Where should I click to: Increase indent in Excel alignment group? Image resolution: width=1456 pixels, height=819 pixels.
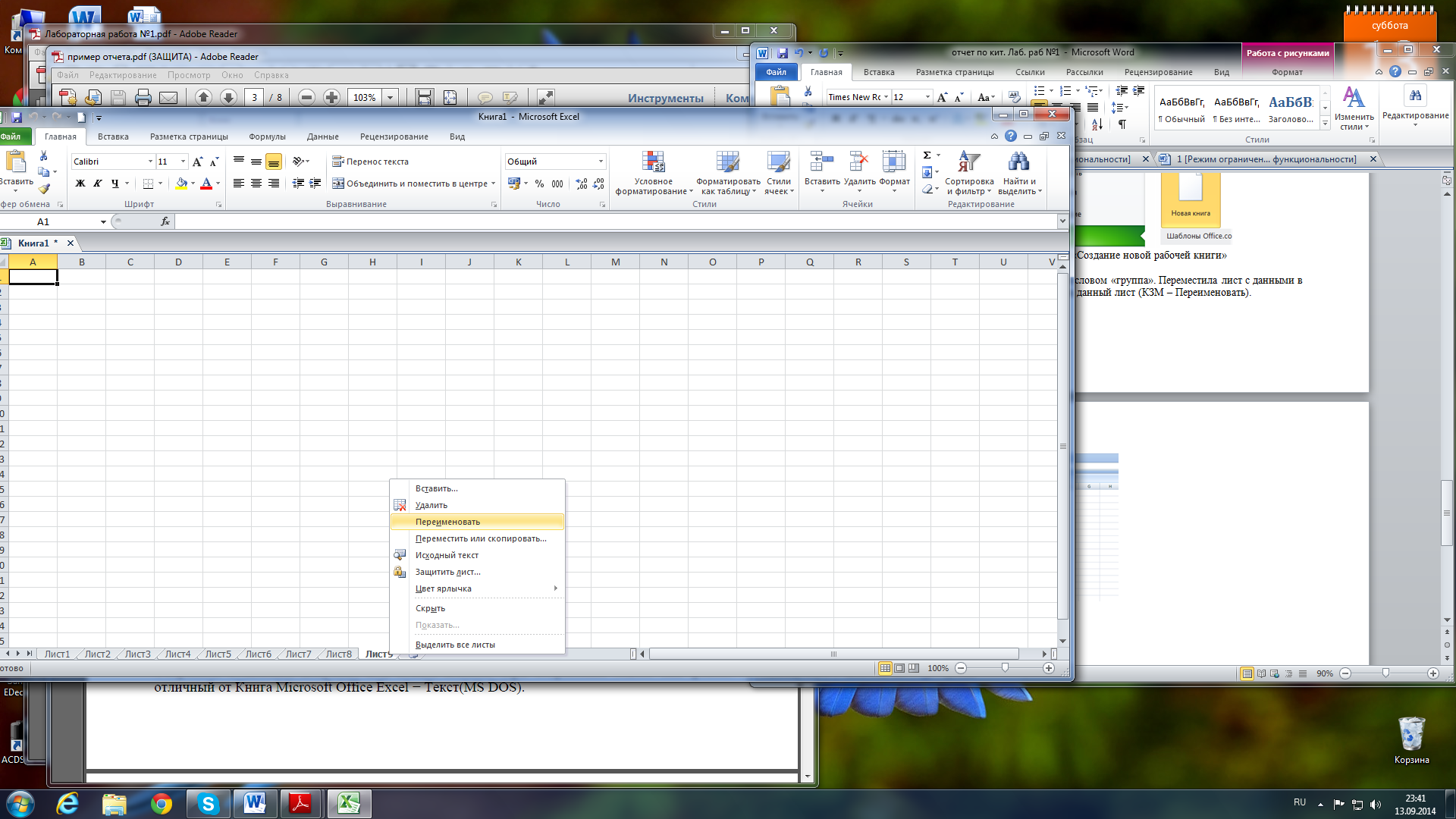point(315,184)
